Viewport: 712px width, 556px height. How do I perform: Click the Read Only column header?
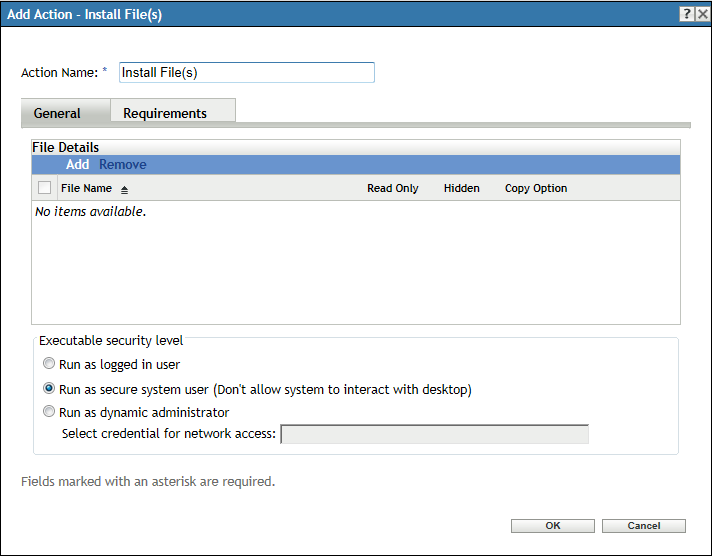[392, 188]
